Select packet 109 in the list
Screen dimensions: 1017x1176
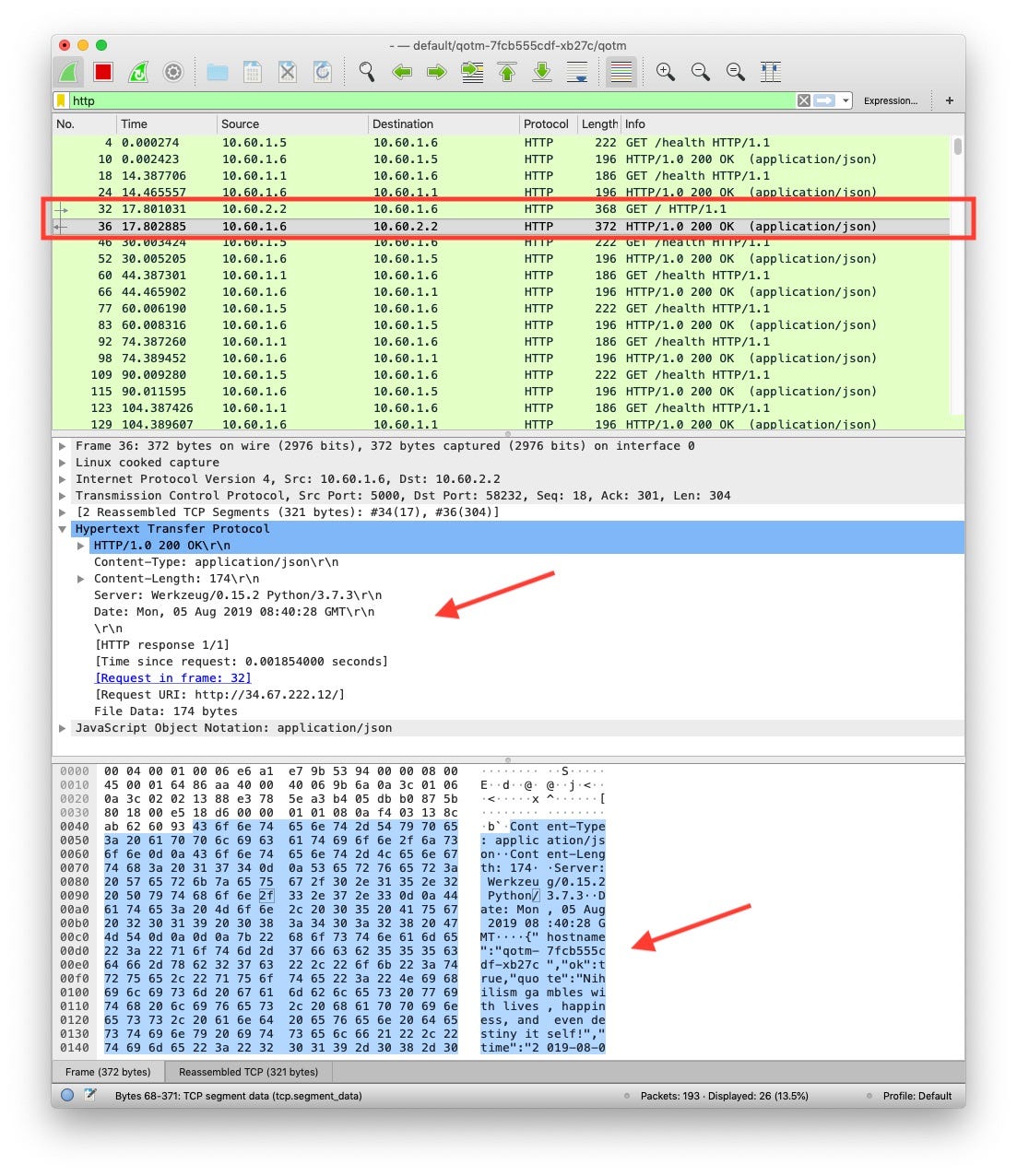[x=502, y=375]
